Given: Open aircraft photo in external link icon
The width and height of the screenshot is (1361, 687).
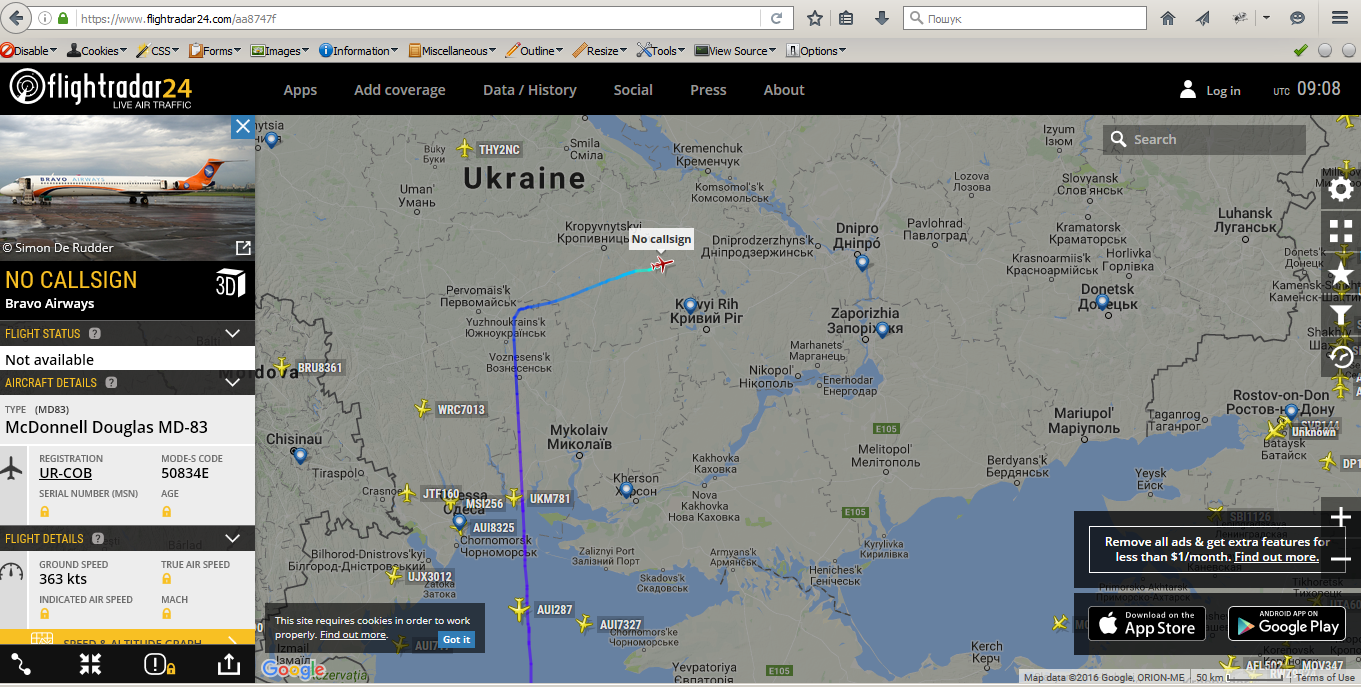Looking at the screenshot, I should click(x=242, y=247).
